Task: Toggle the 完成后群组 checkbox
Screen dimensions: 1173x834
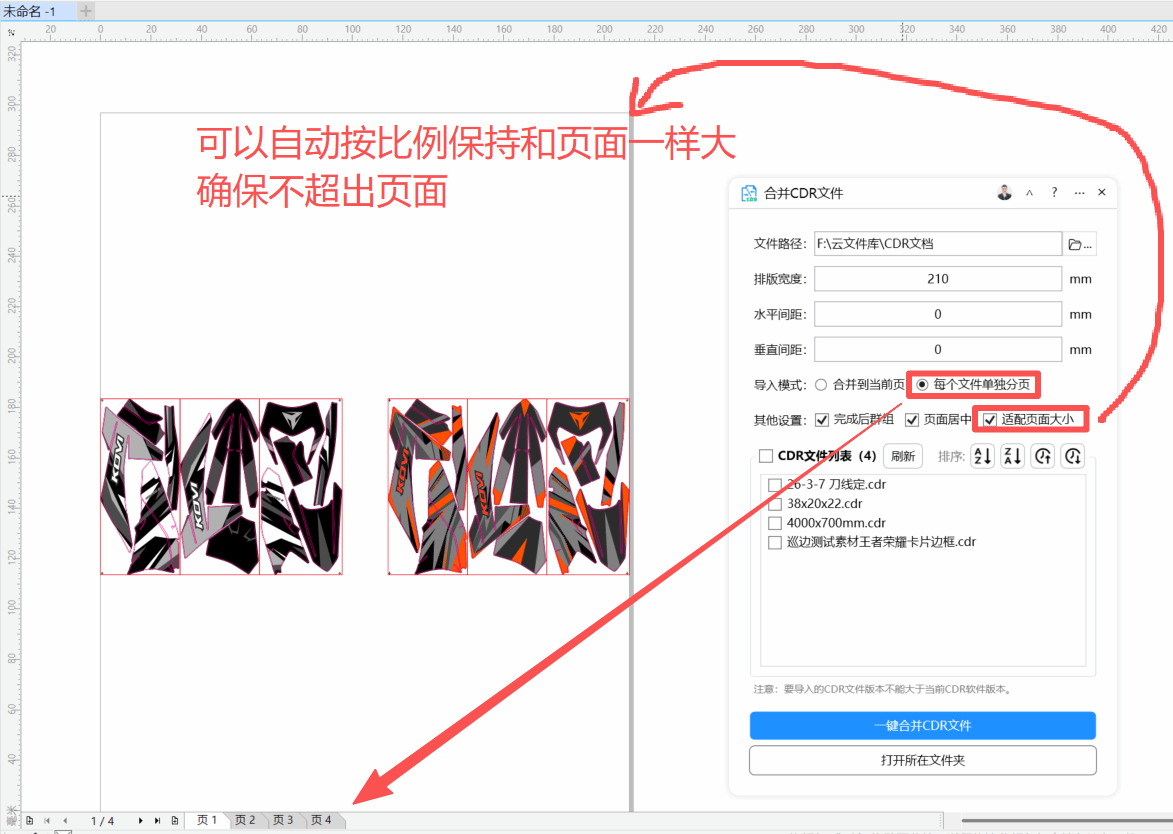Action: pyautogui.click(x=823, y=420)
